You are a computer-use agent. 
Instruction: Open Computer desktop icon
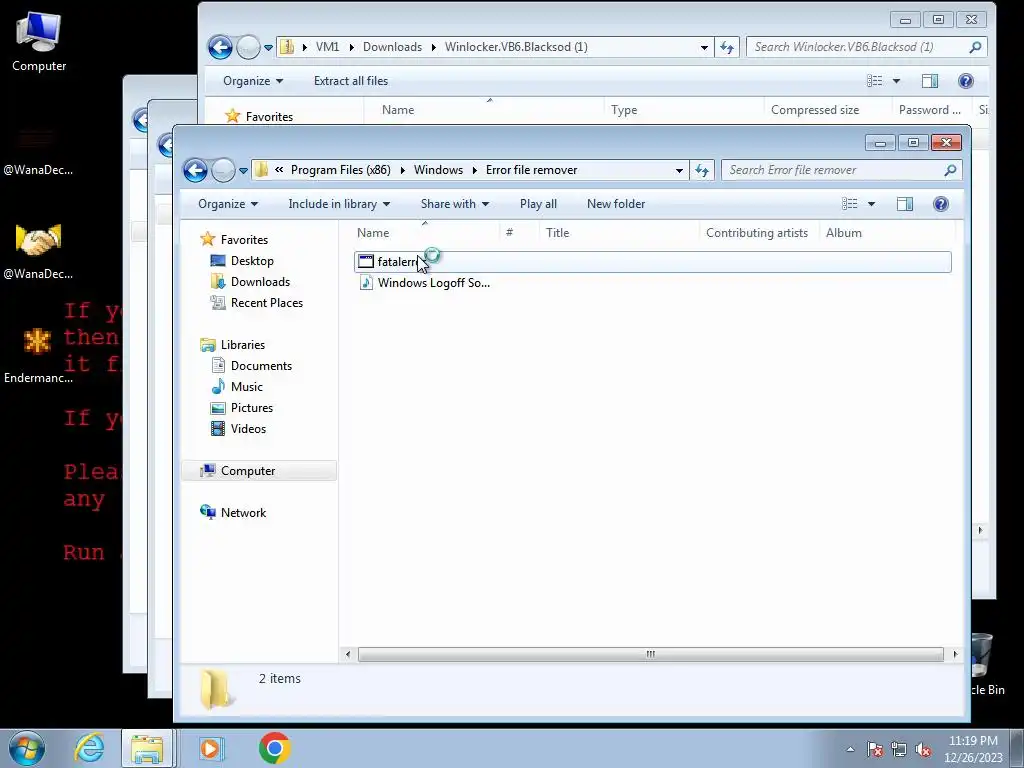39,42
